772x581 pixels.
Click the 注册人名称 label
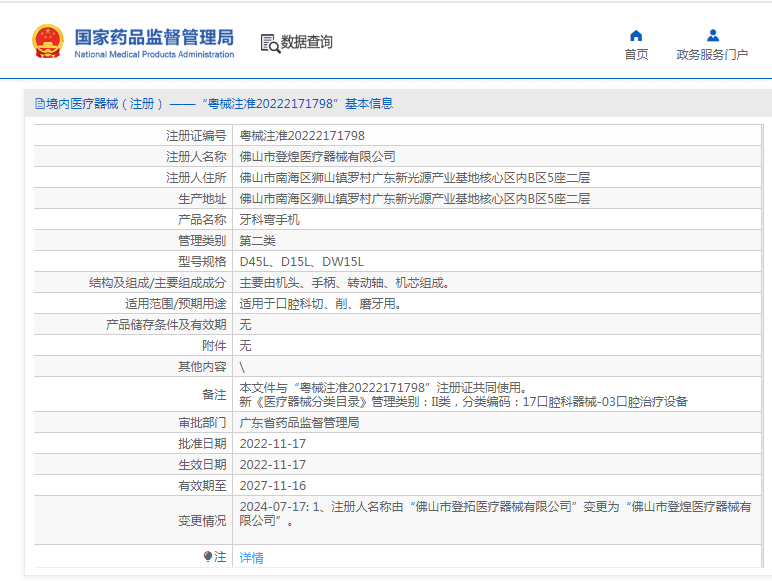tap(196, 157)
